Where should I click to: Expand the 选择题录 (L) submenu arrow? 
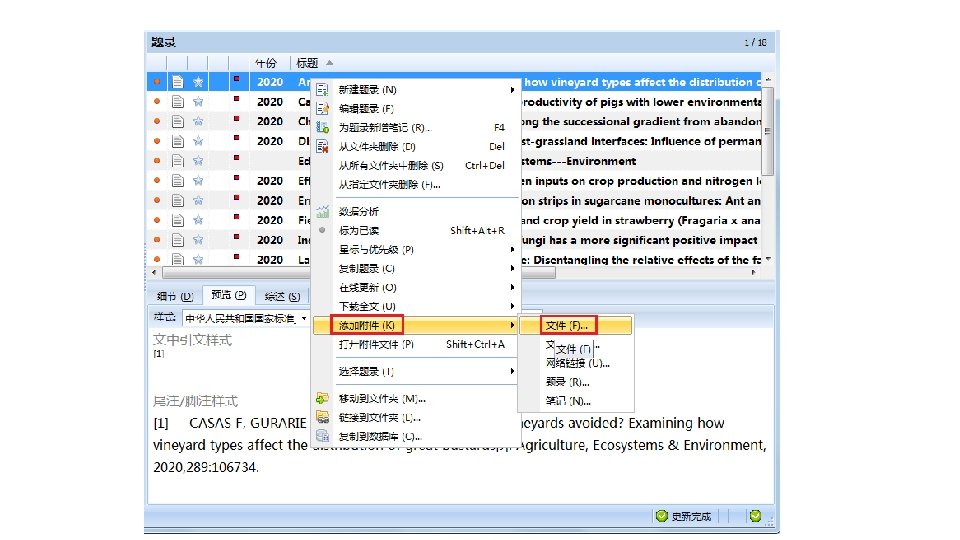pos(512,371)
